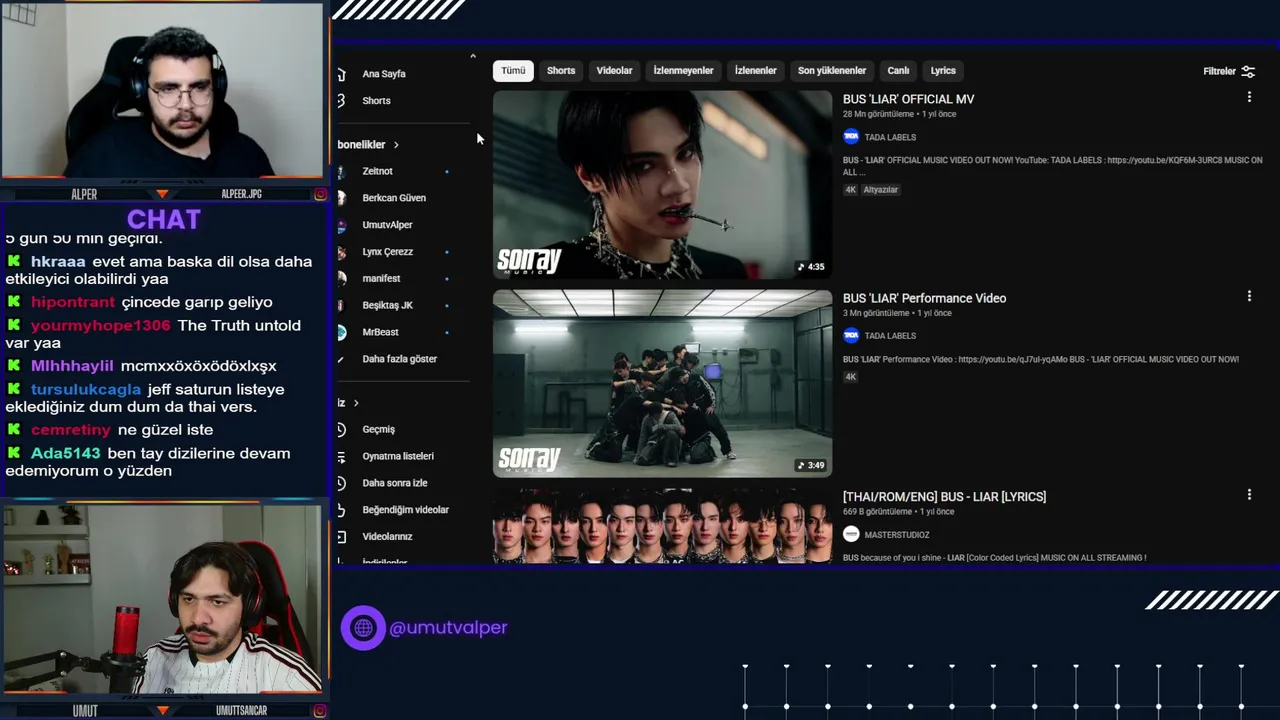Click TADA LABELS avatar under Official MV
Screen dimensions: 1280x720
coord(851,137)
